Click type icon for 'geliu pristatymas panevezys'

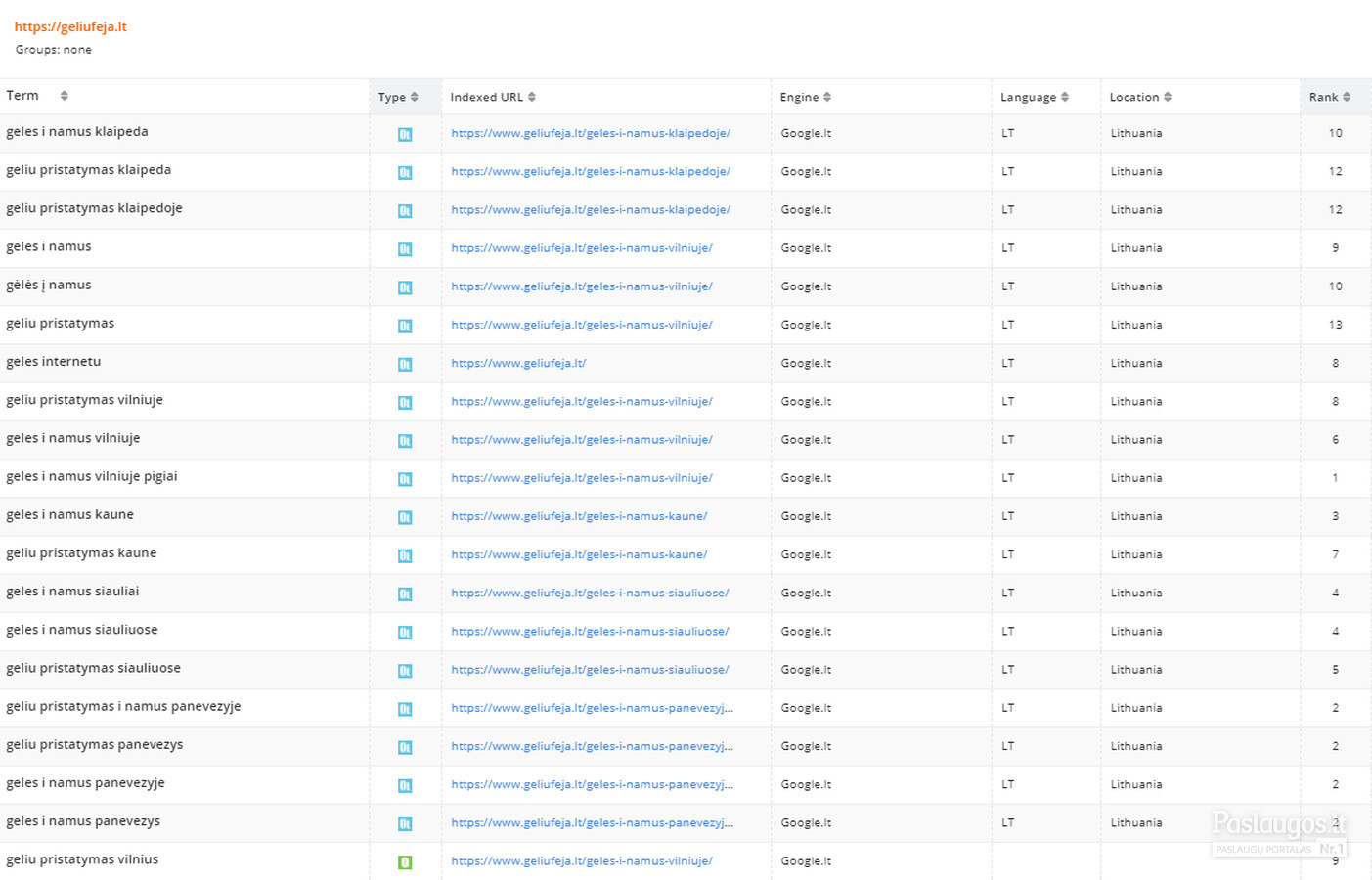pyautogui.click(x=405, y=747)
